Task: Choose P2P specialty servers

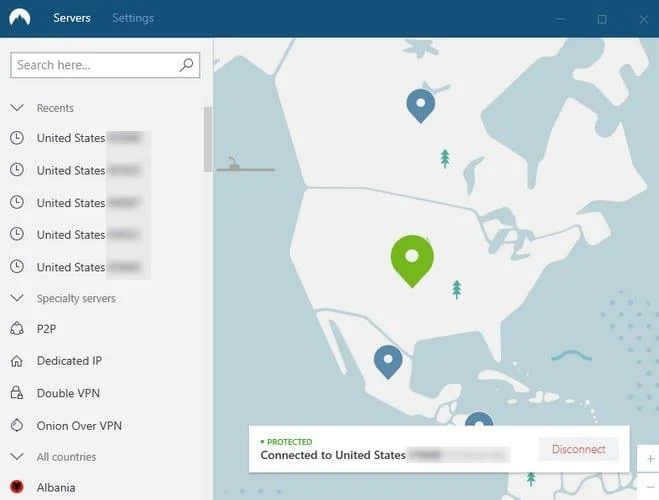Action: (x=46, y=329)
